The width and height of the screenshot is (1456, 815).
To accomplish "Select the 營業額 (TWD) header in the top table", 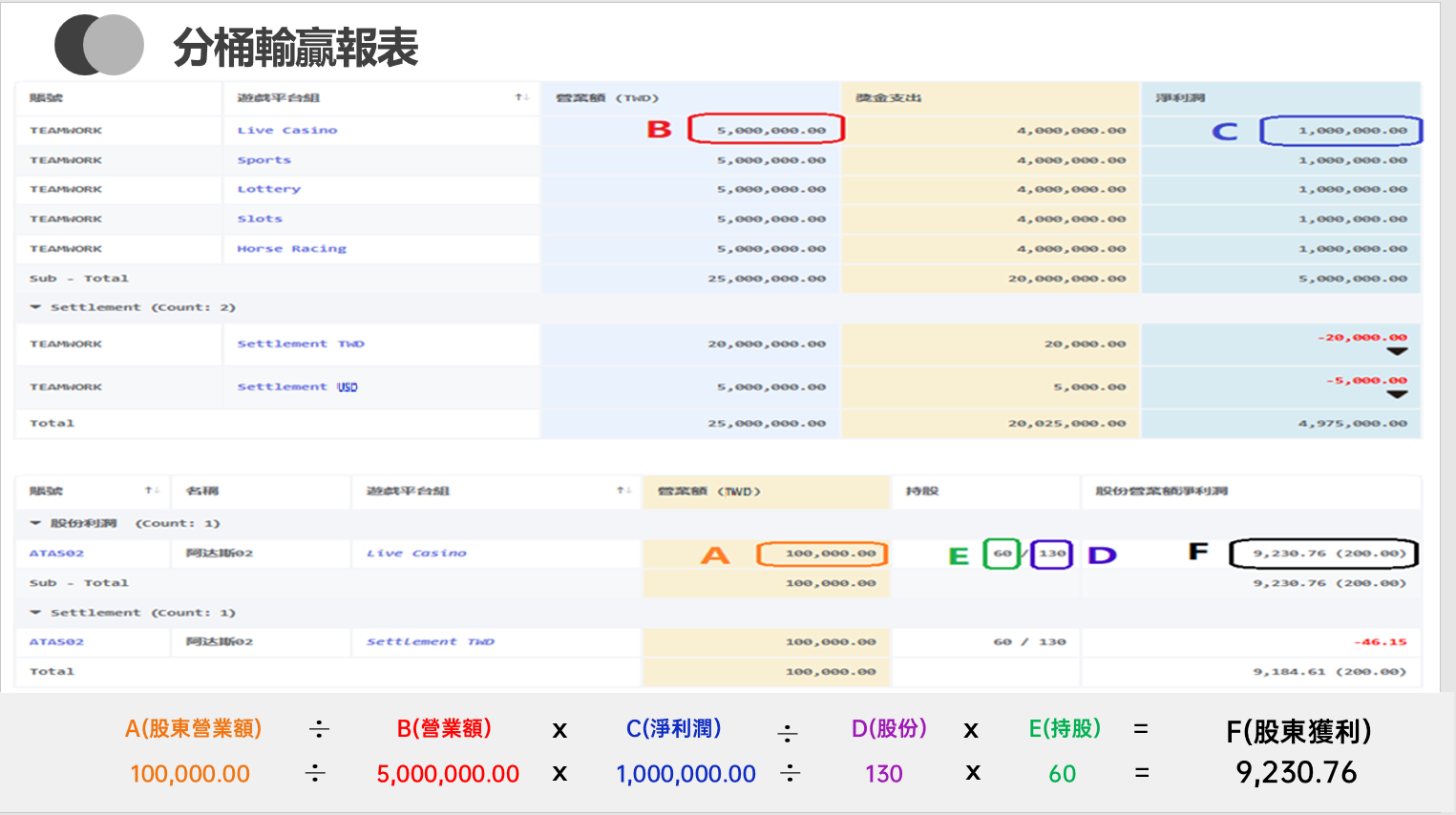I will (607, 97).
